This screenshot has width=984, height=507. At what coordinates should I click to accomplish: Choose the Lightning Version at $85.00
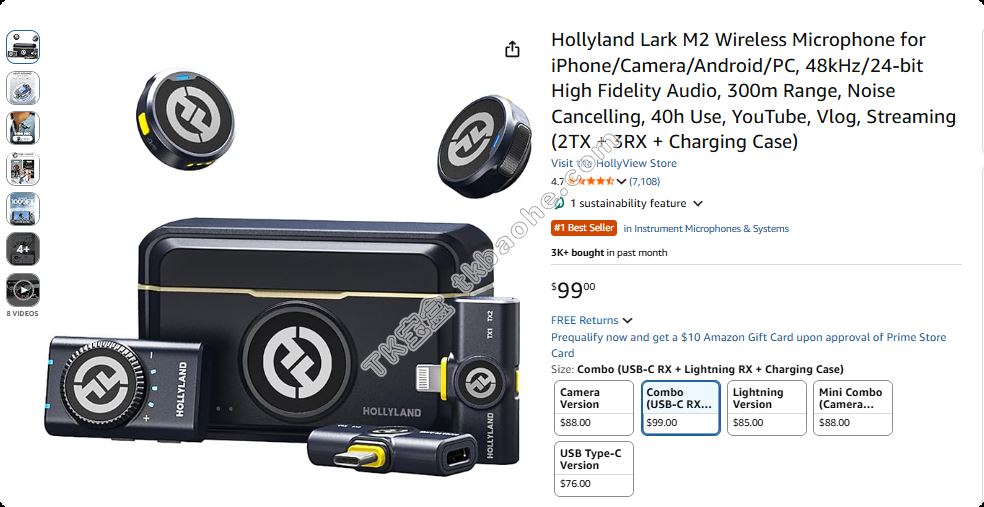pos(766,408)
